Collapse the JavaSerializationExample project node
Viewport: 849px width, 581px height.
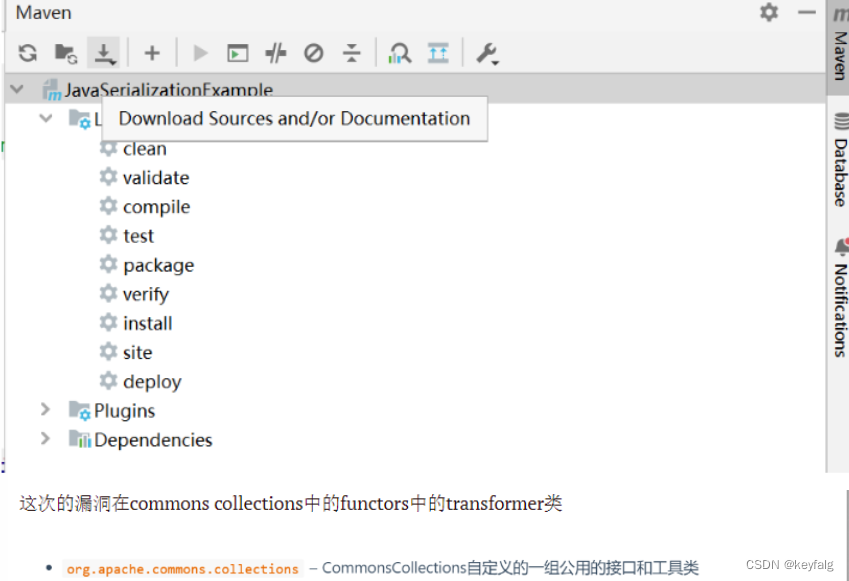tap(17, 88)
